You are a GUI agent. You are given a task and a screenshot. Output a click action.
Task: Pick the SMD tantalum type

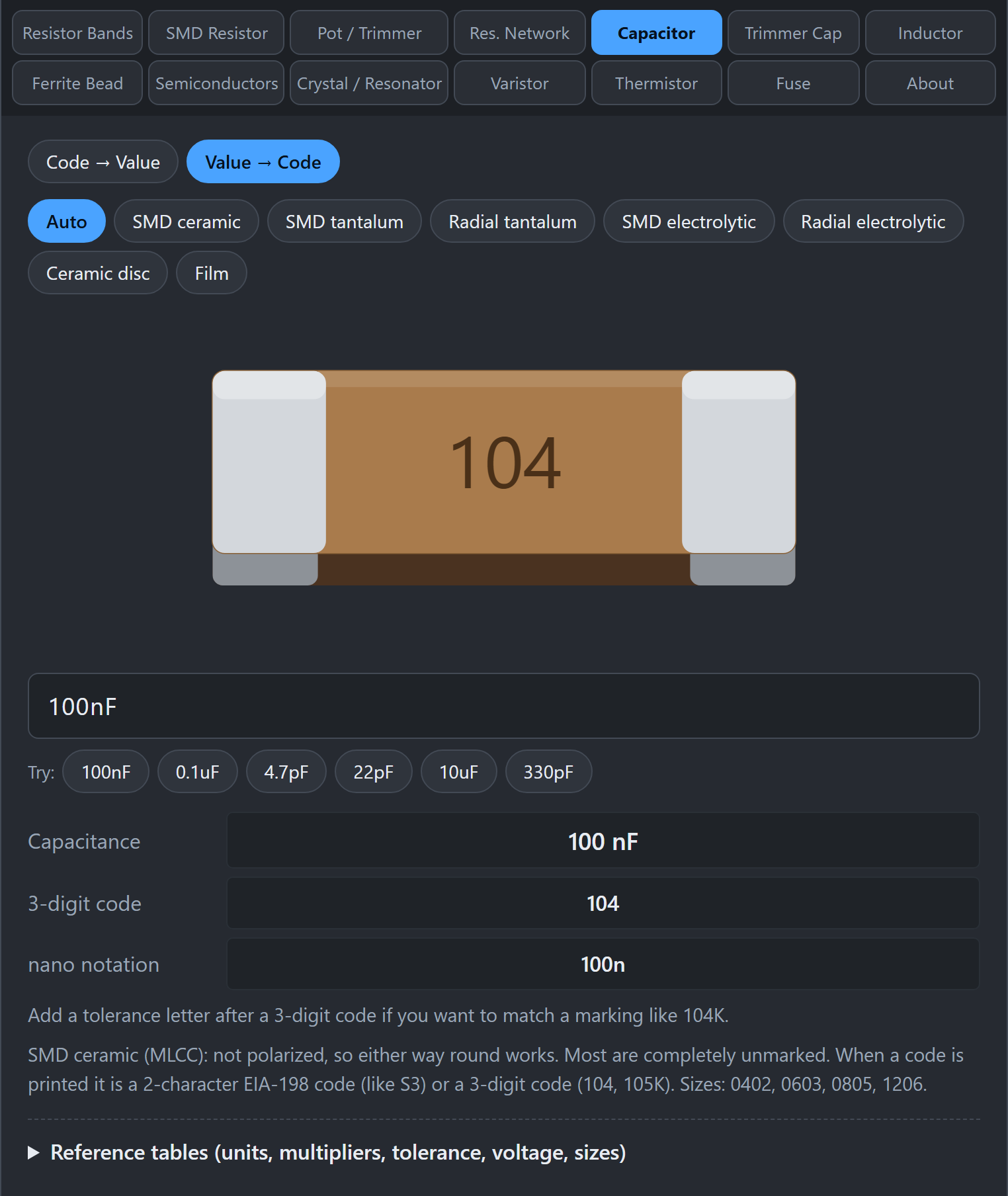click(345, 221)
